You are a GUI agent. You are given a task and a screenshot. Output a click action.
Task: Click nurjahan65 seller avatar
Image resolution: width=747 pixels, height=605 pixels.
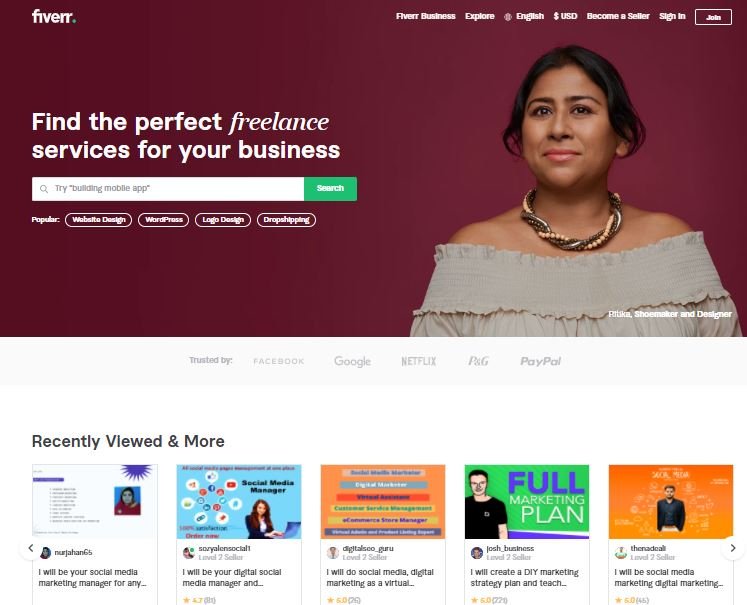[46, 553]
